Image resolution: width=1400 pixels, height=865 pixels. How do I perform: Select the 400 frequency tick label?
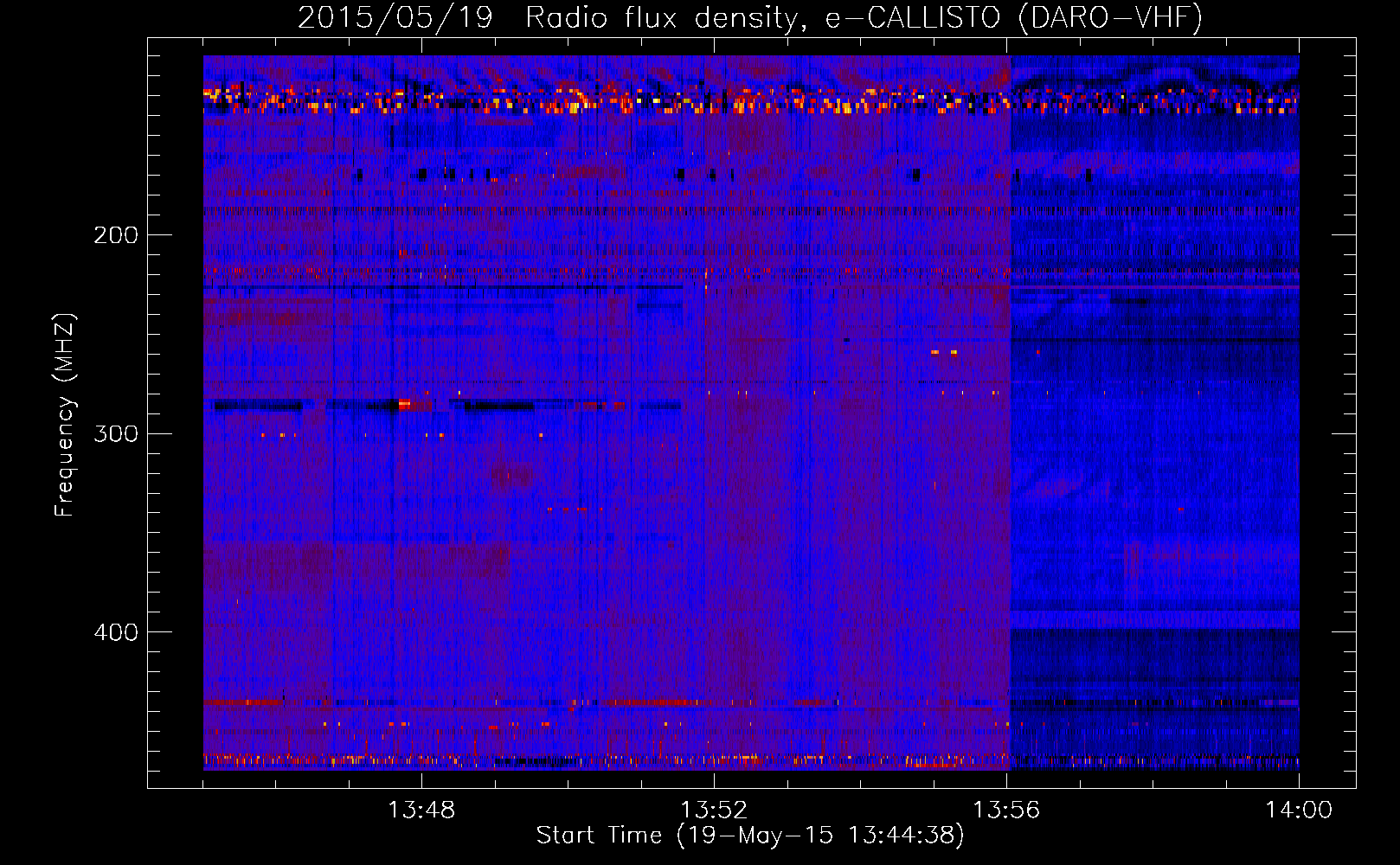(116, 632)
